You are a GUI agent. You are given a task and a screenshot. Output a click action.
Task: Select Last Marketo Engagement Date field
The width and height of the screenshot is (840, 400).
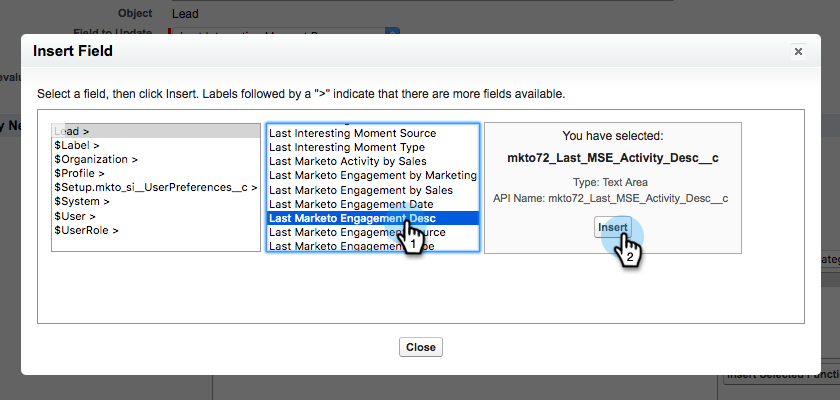[373, 204]
